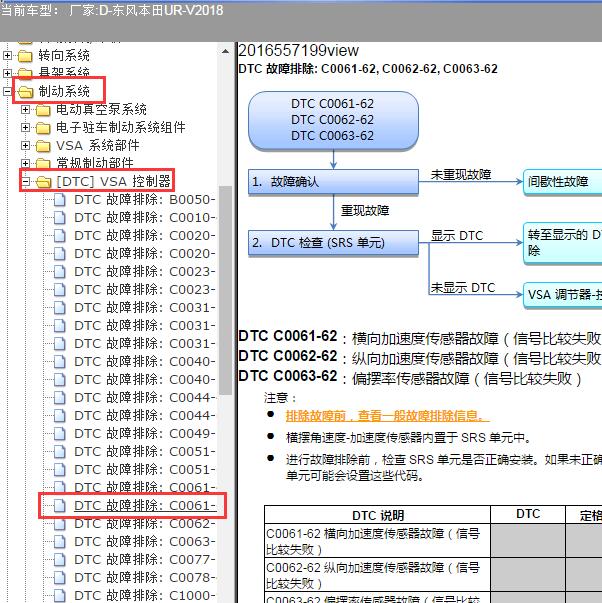Image resolution: width=602 pixels, height=603 pixels.
Task: Click the 故障确认 flowchart step box
Action: pos(334,182)
